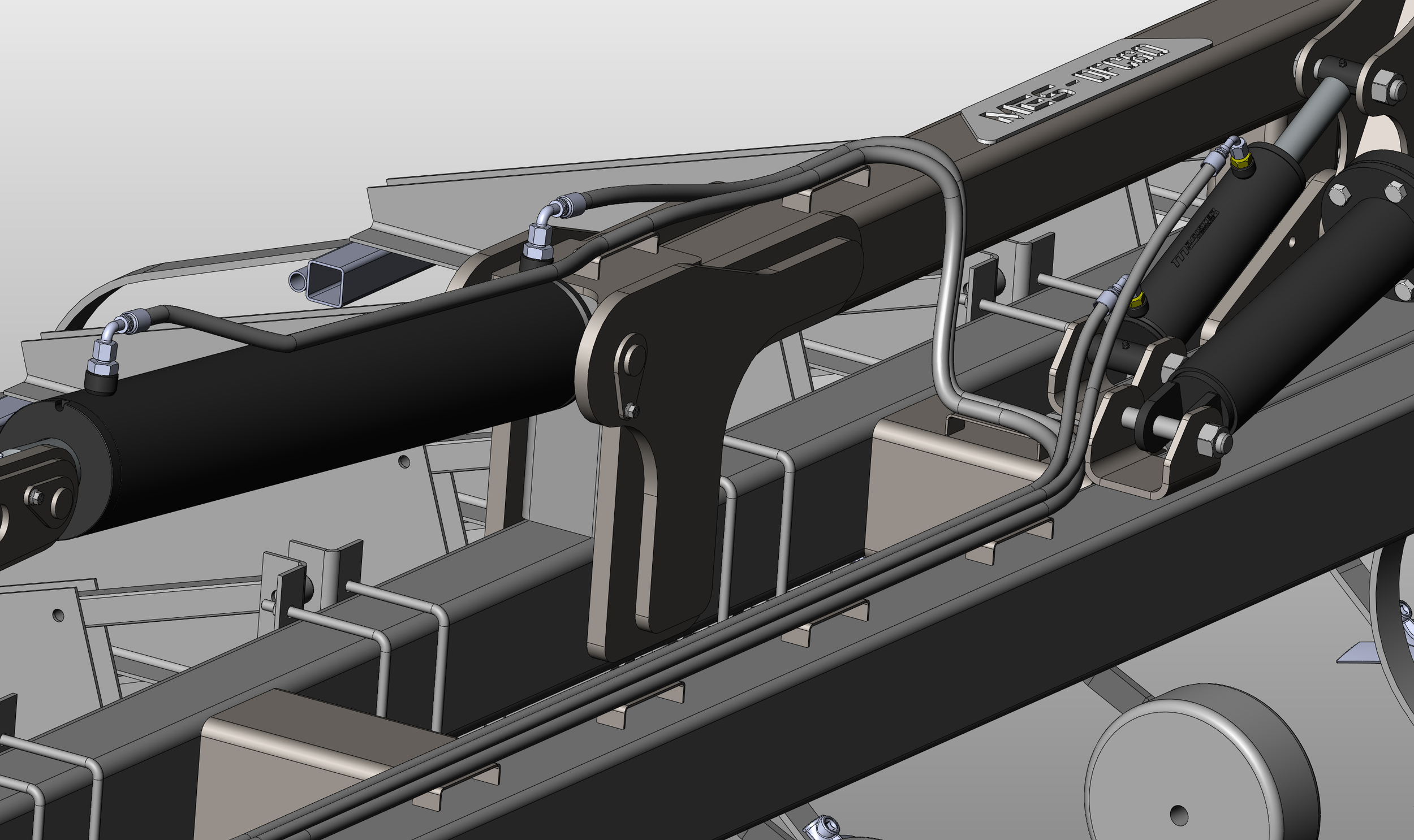Image resolution: width=1414 pixels, height=840 pixels.
Task: Select the engraved MFS-UFC60 nameplate
Action: 1087,90
